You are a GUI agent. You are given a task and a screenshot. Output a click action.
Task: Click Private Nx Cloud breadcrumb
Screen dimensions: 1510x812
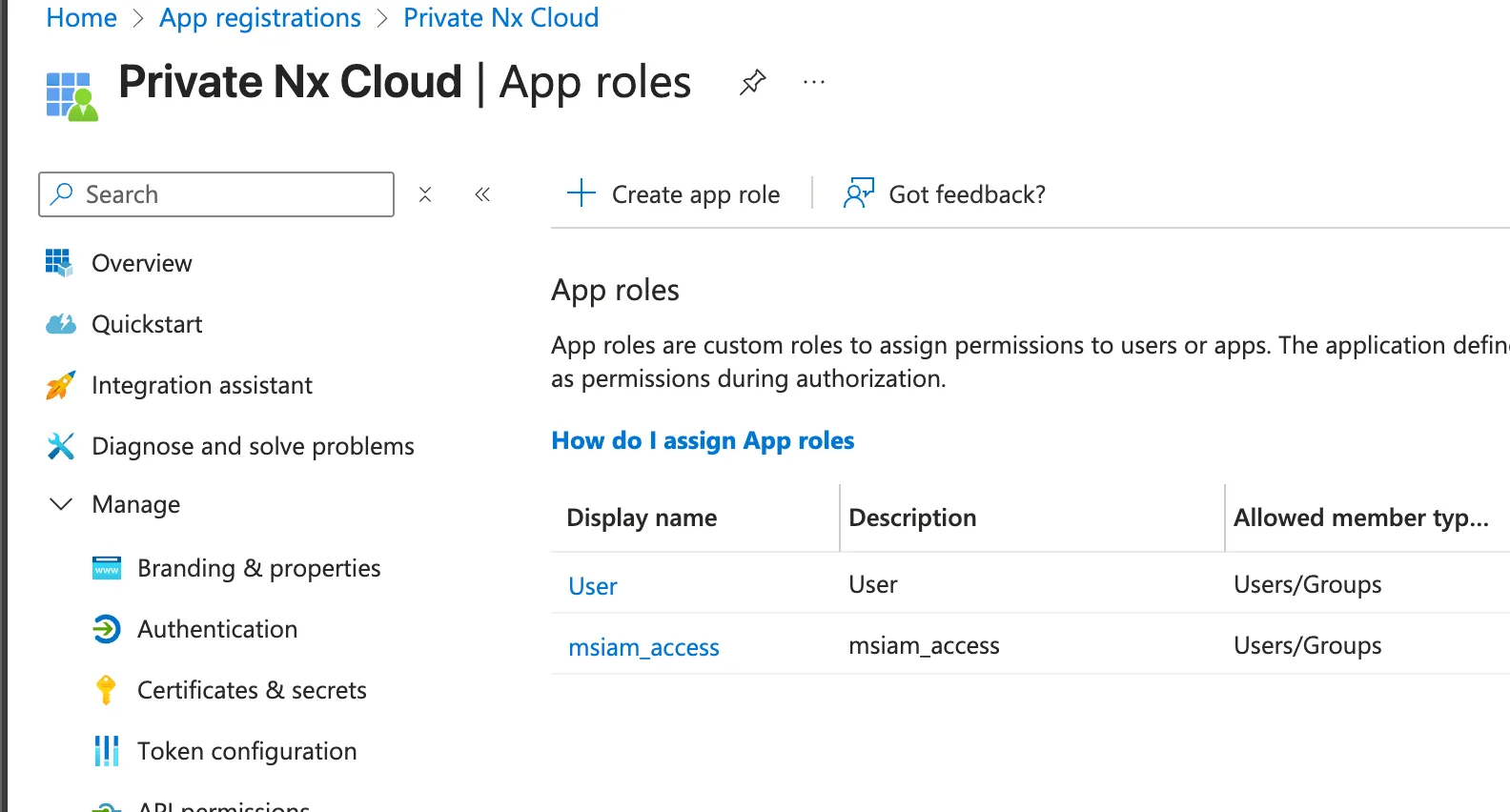click(x=501, y=17)
